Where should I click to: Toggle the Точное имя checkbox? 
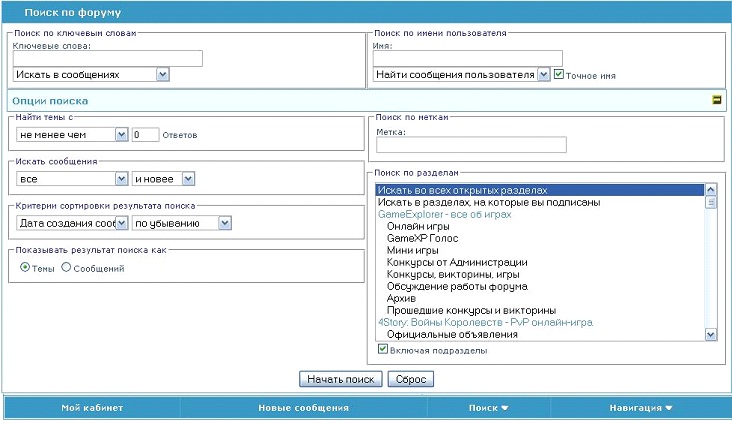point(559,74)
